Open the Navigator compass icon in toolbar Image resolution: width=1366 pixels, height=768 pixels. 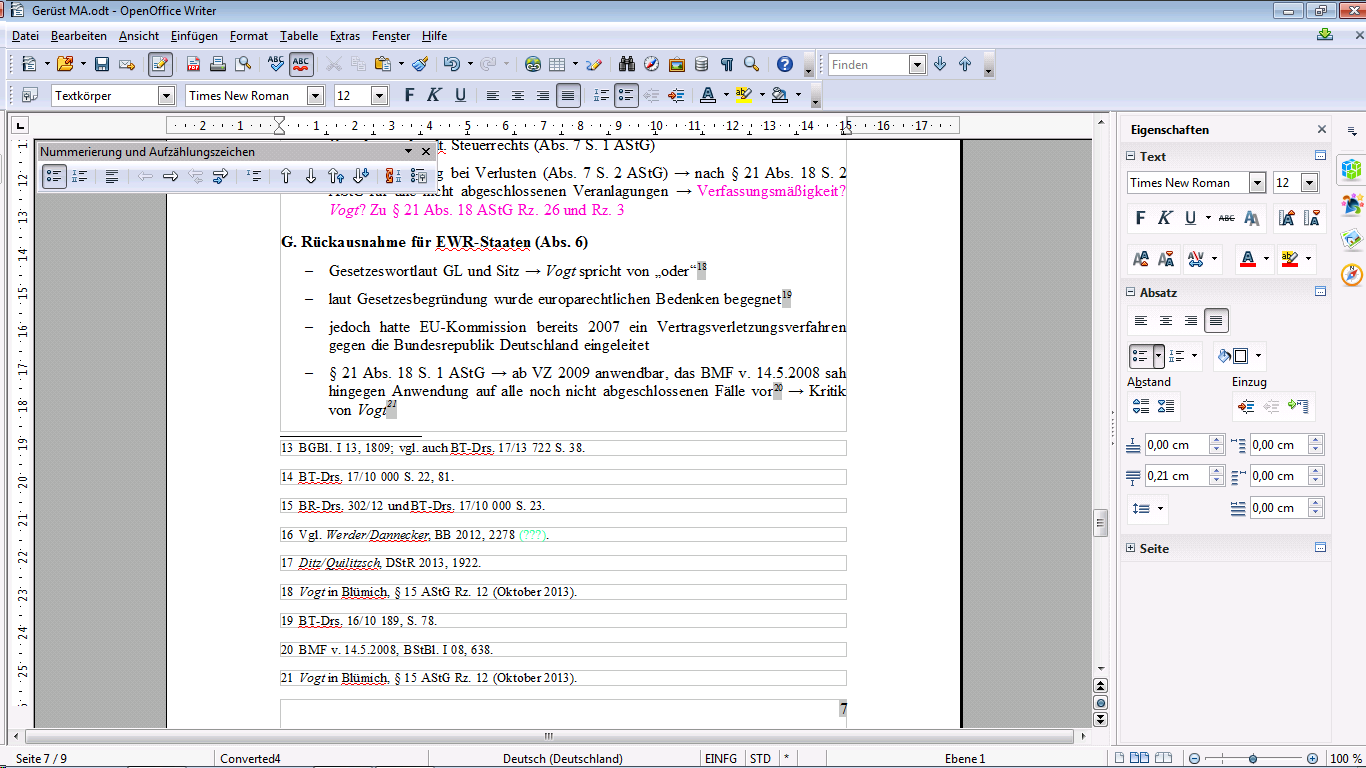(652, 64)
